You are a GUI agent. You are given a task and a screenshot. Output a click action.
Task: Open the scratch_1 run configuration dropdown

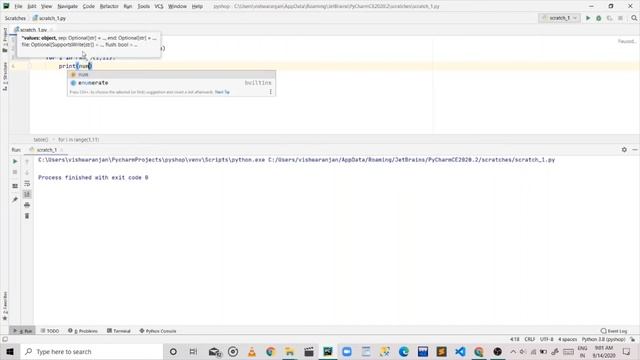[x=559, y=18]
